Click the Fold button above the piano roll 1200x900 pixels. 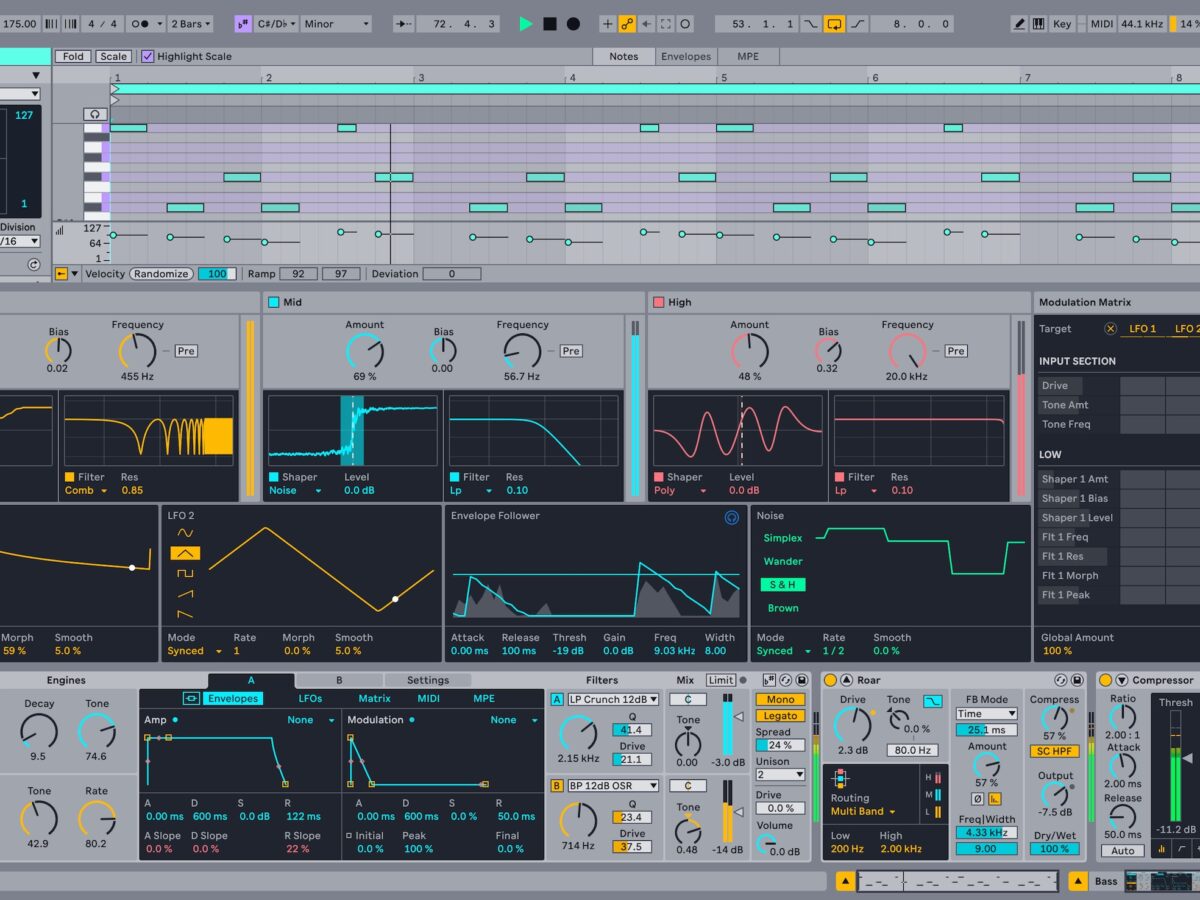pos(72,56)
